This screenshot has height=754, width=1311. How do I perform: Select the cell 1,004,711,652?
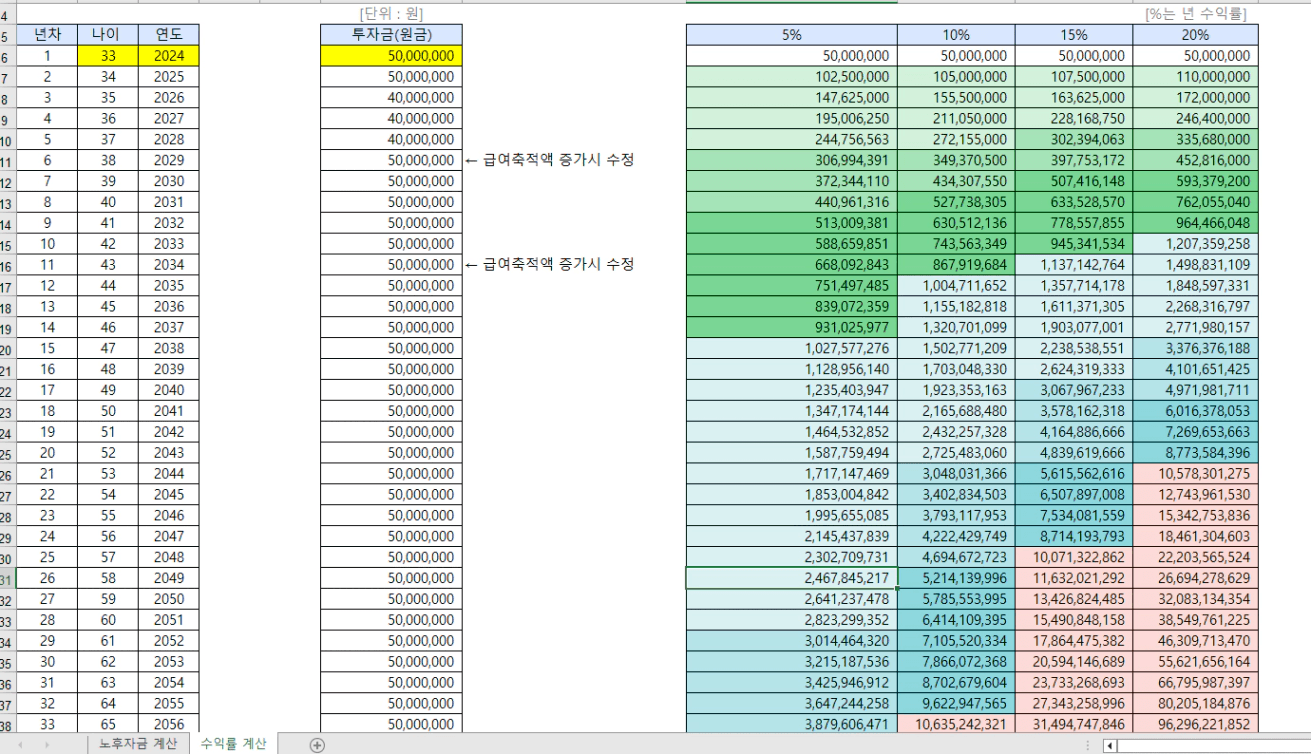[956, 286]
